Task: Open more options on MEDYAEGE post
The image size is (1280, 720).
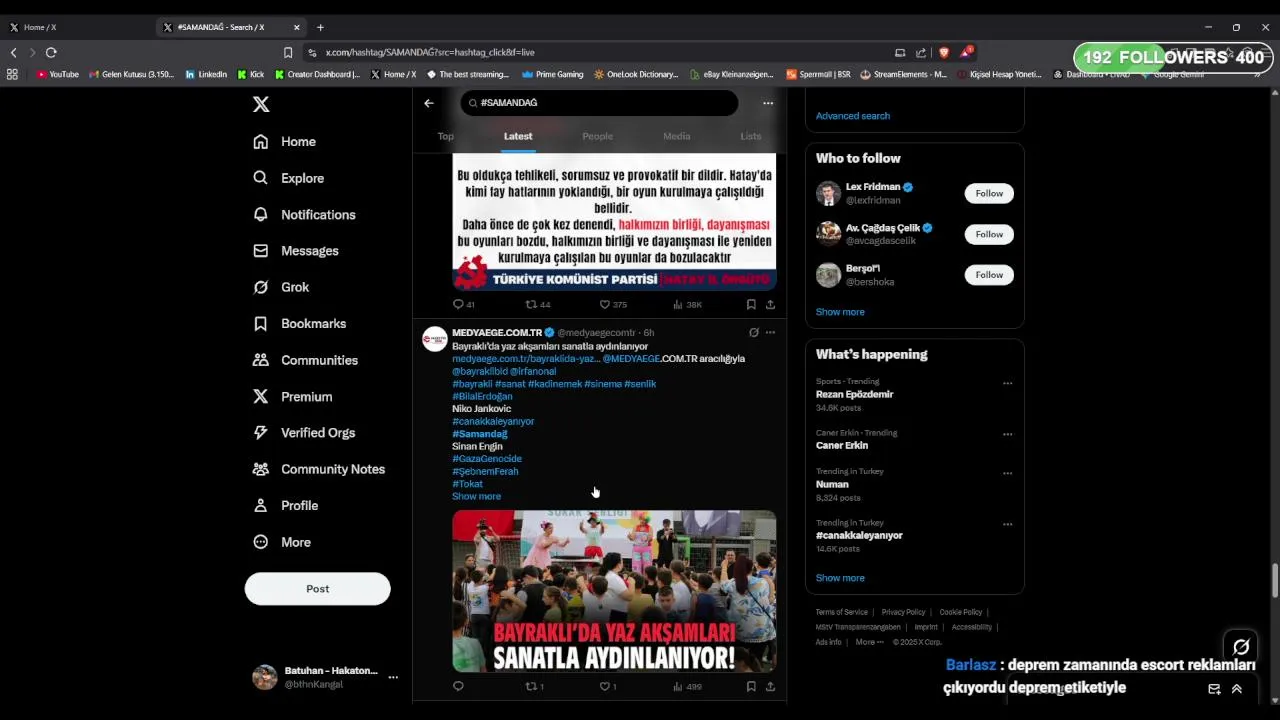Action: (x=770, y=332)
